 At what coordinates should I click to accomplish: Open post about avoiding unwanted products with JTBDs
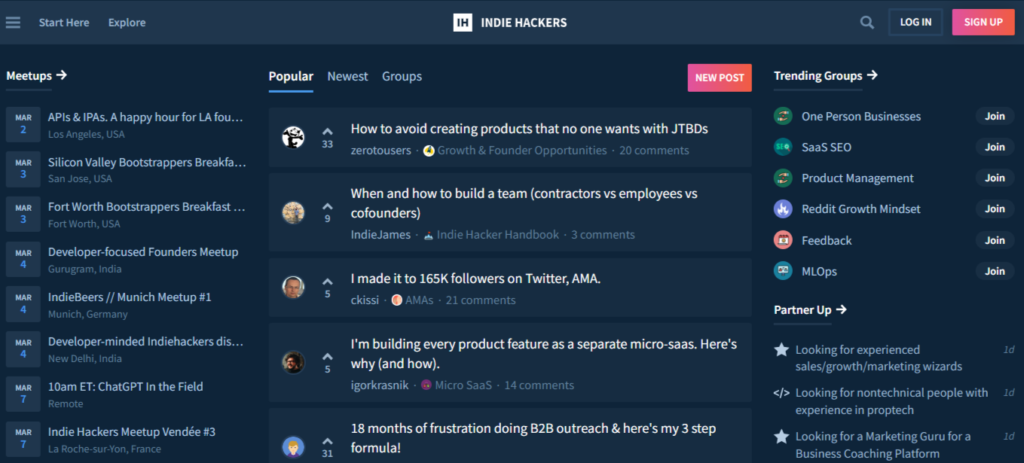click(x=529, y=129)
